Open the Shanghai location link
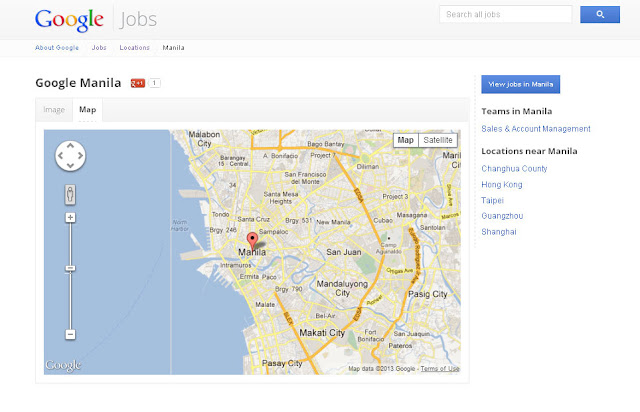640x412 pixels. pos(499,232)
